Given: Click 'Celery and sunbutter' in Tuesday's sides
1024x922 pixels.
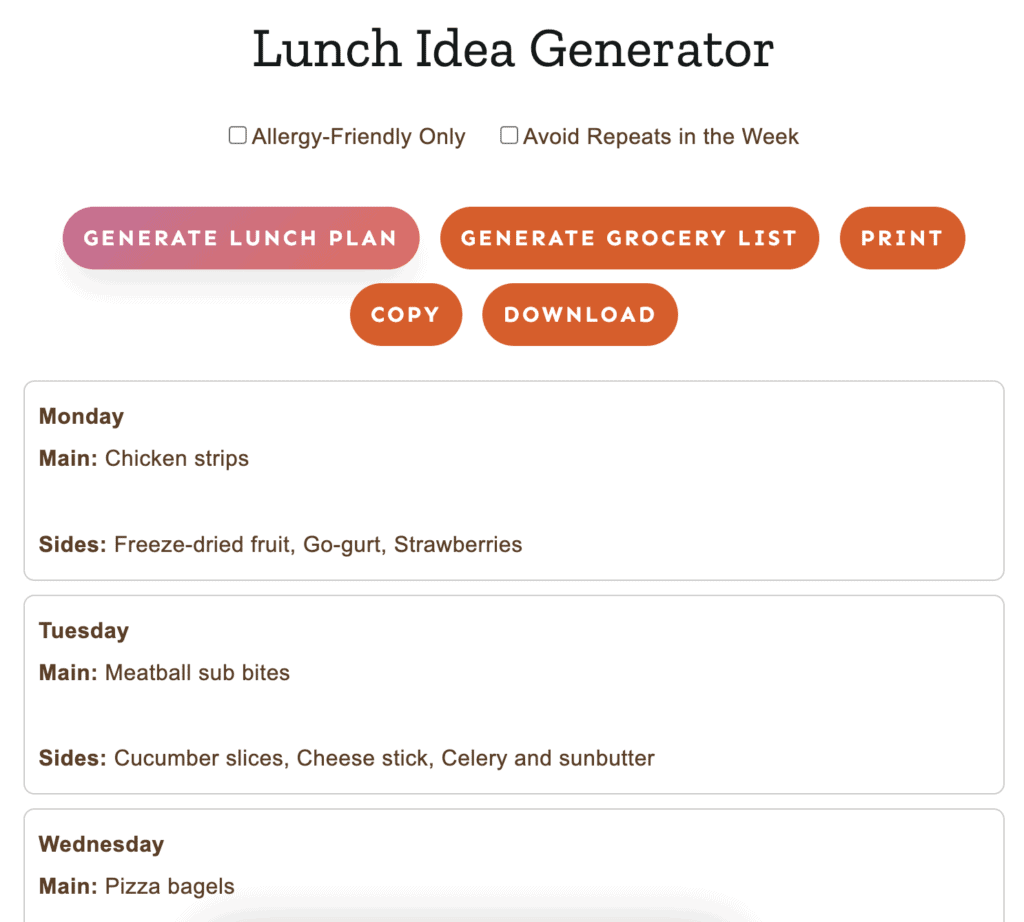Looking at the screenshot, I should click(548, 758).
